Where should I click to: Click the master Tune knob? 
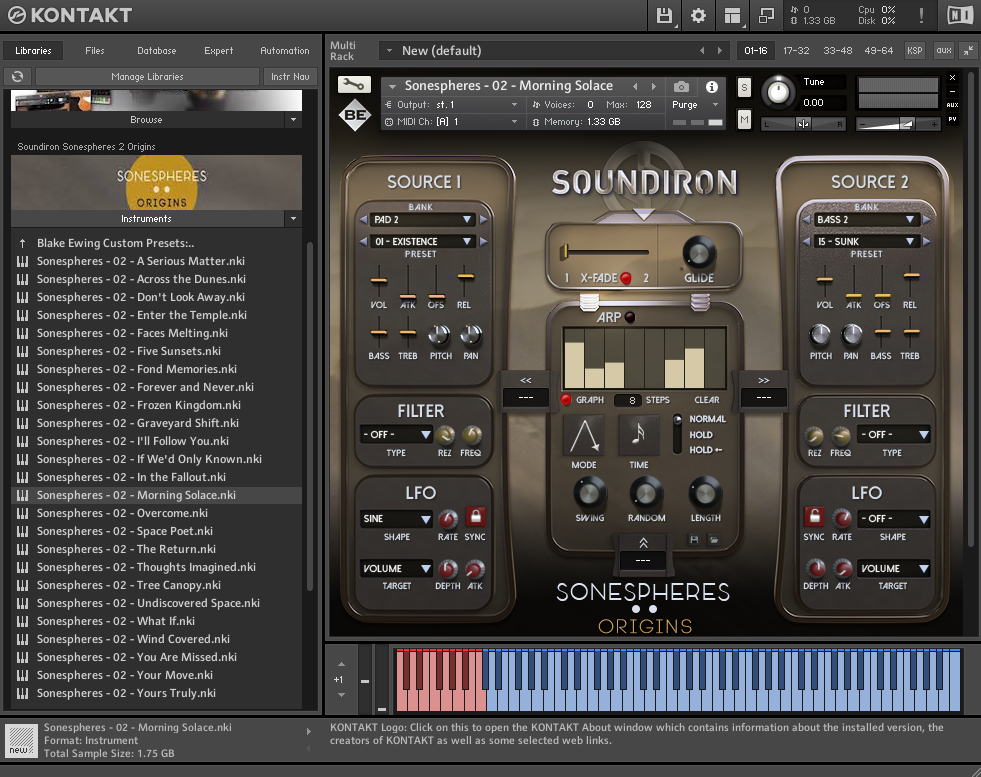click(x=778, y=93)
